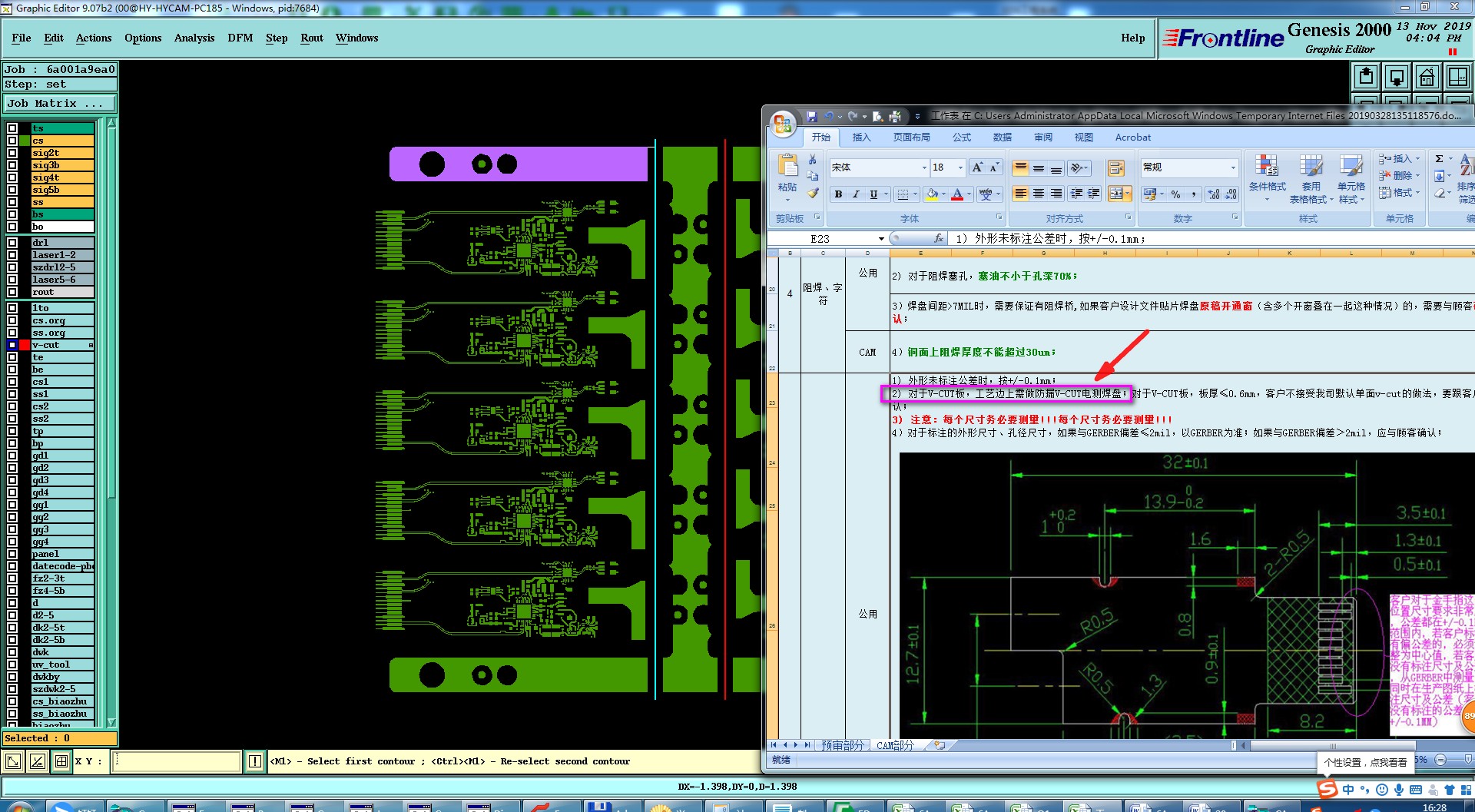Click the Format Painter brush icon
The width and height of the screenshot is (1475, 812).
[813, 193]
